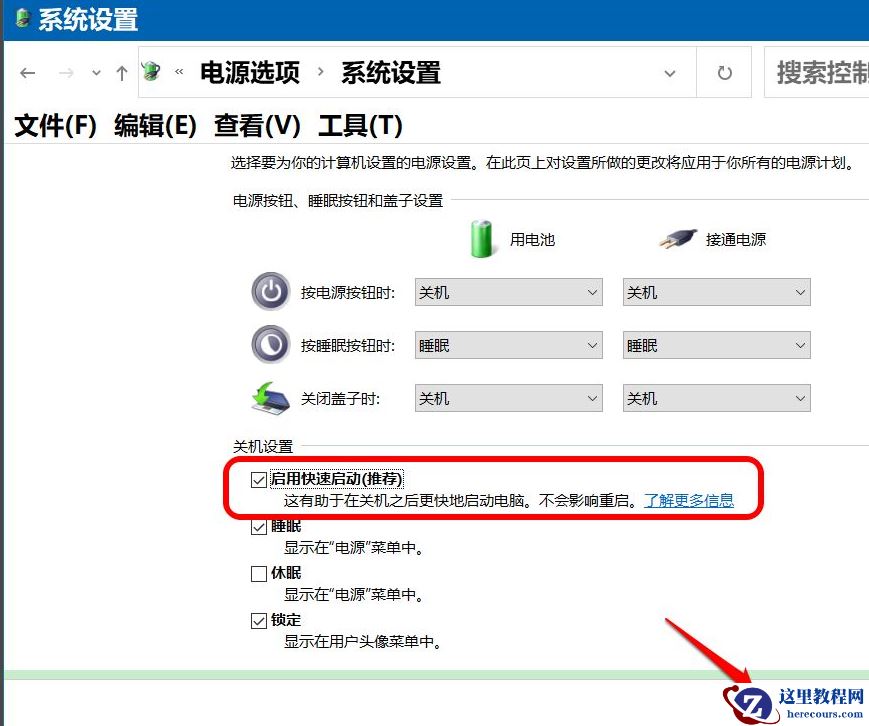Click the laptop lid icon beside 关闭盖子时
This screenshot has height=726, width=869.
271,396
